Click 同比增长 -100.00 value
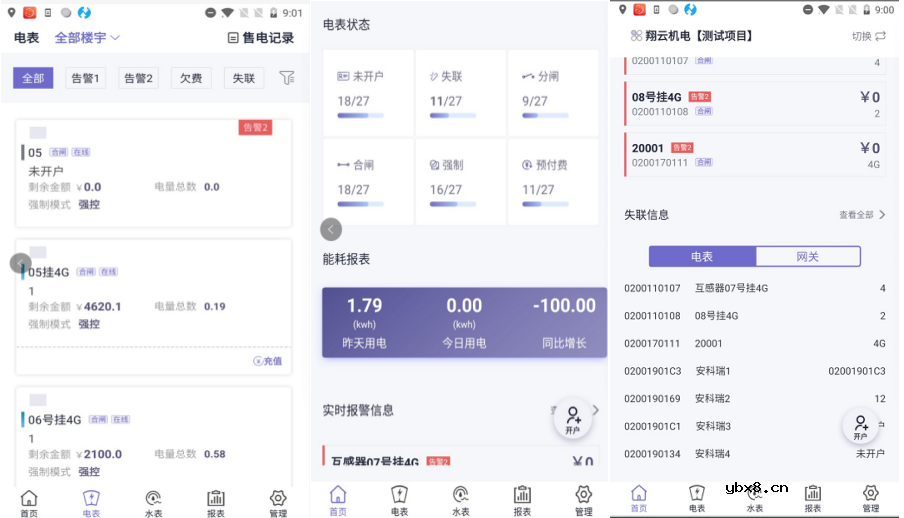The height and width of the screenshot is (518, 904). tap(564, 306)
